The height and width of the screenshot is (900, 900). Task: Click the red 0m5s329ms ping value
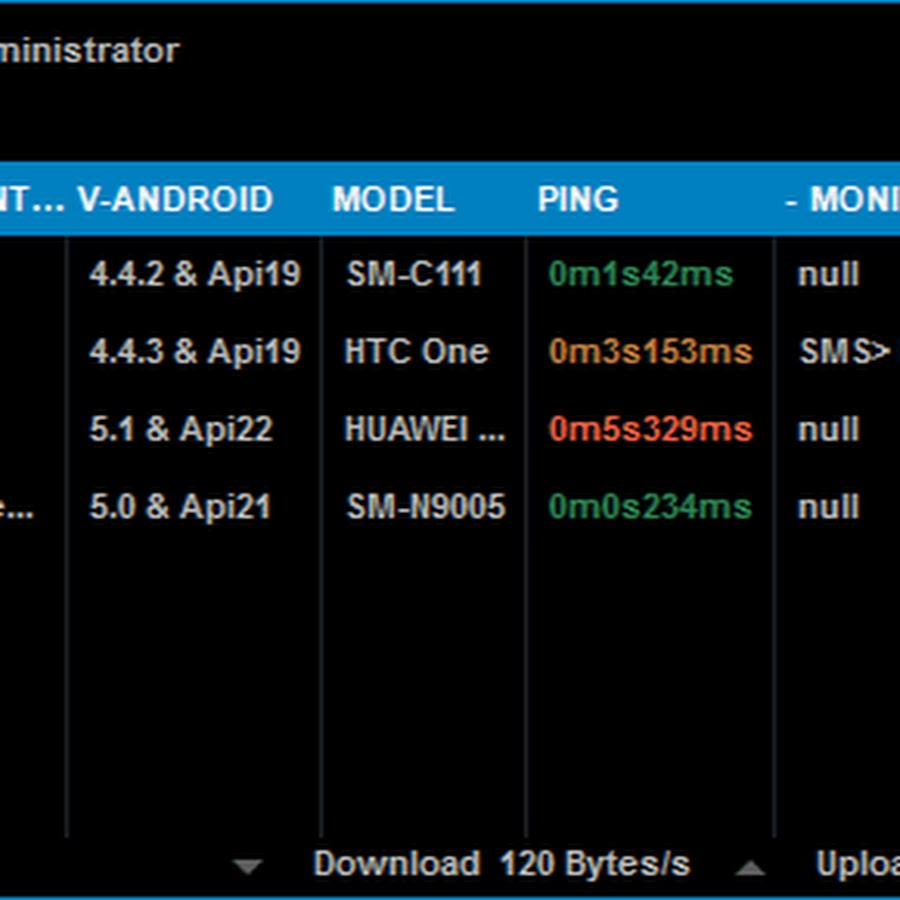pos(650,429)
